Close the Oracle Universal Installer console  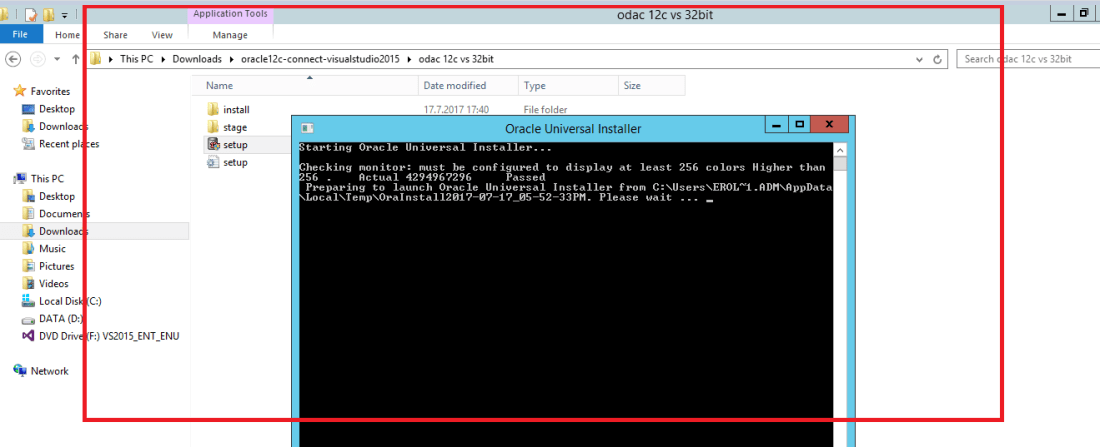[x=829, y=126]
